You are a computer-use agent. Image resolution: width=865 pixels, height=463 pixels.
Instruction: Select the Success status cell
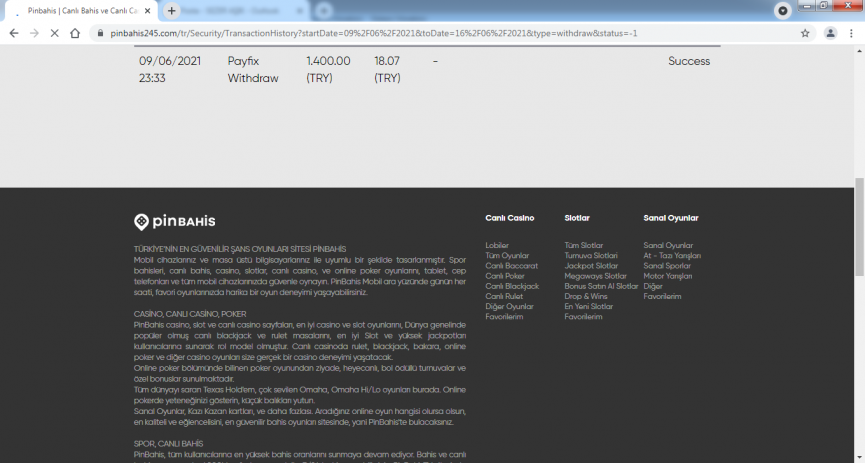pos(689,61)
